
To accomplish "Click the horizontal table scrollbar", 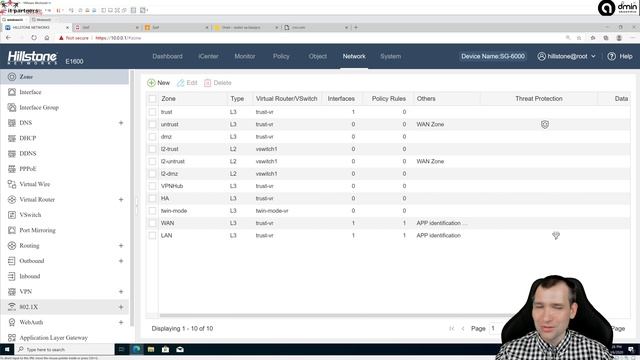I will point(335,316).
